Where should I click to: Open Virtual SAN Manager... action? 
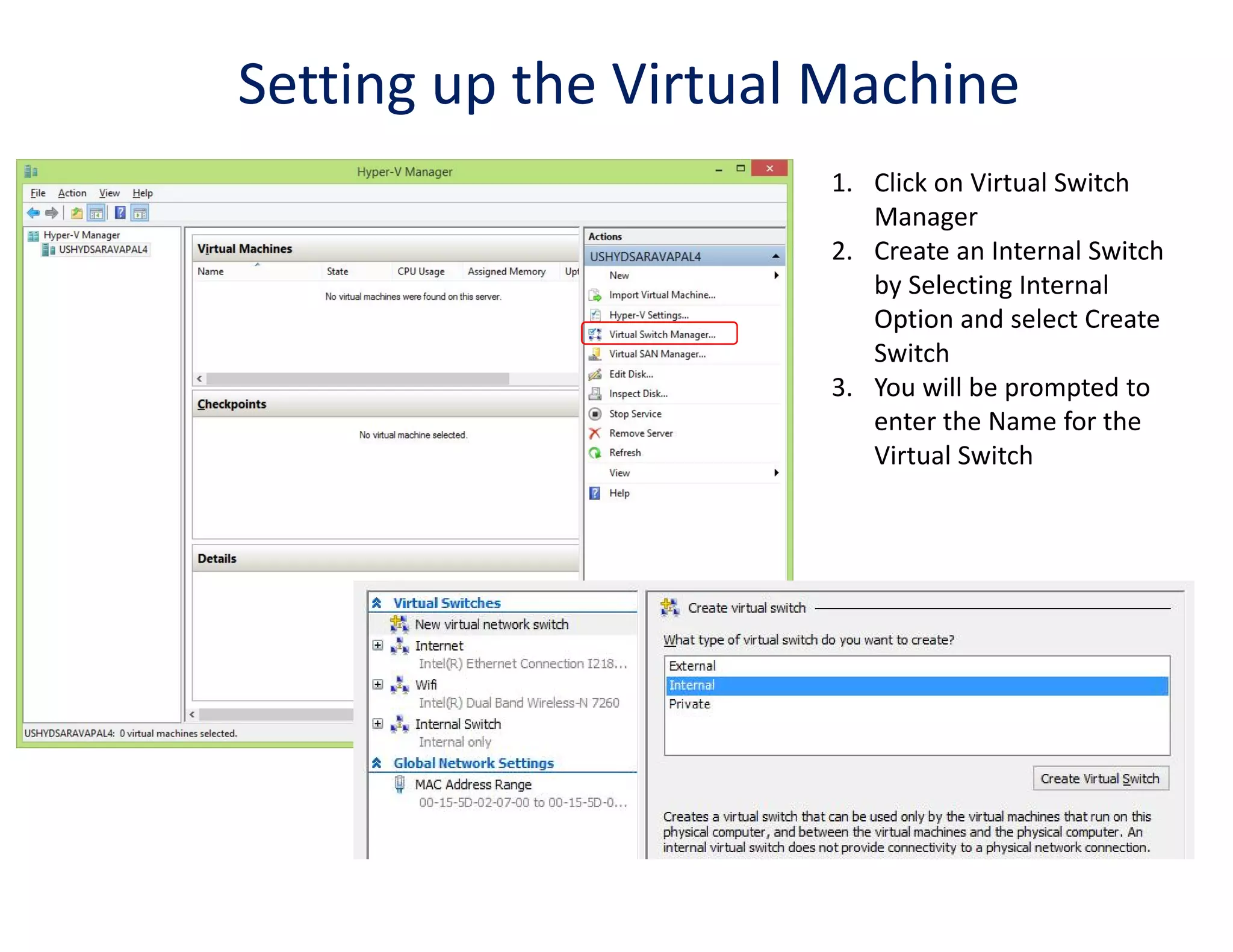point(657,354)
